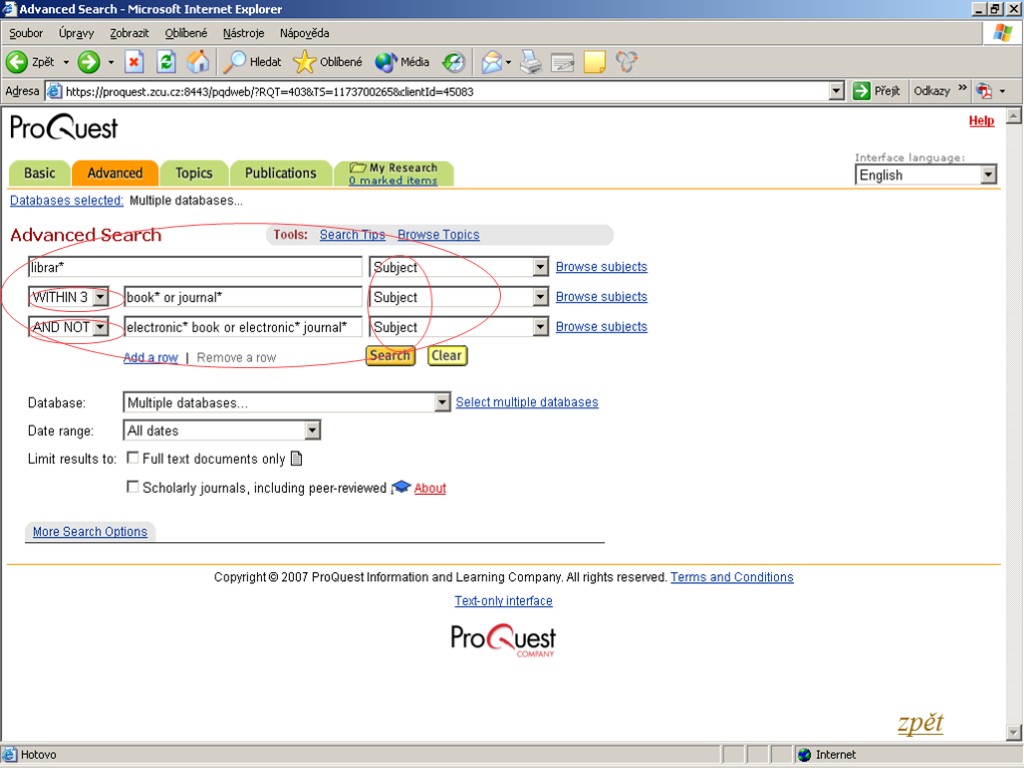Click the electronic* book search field
Image resolution: width=1024 pixels, height=768 pixels.
(242, 327)
